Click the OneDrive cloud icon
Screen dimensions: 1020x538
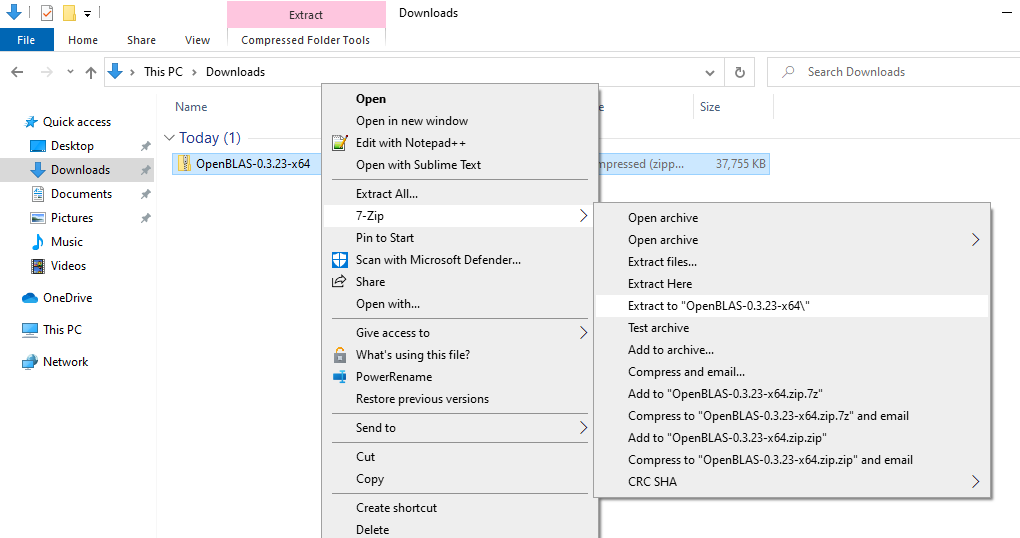[30, 298]
